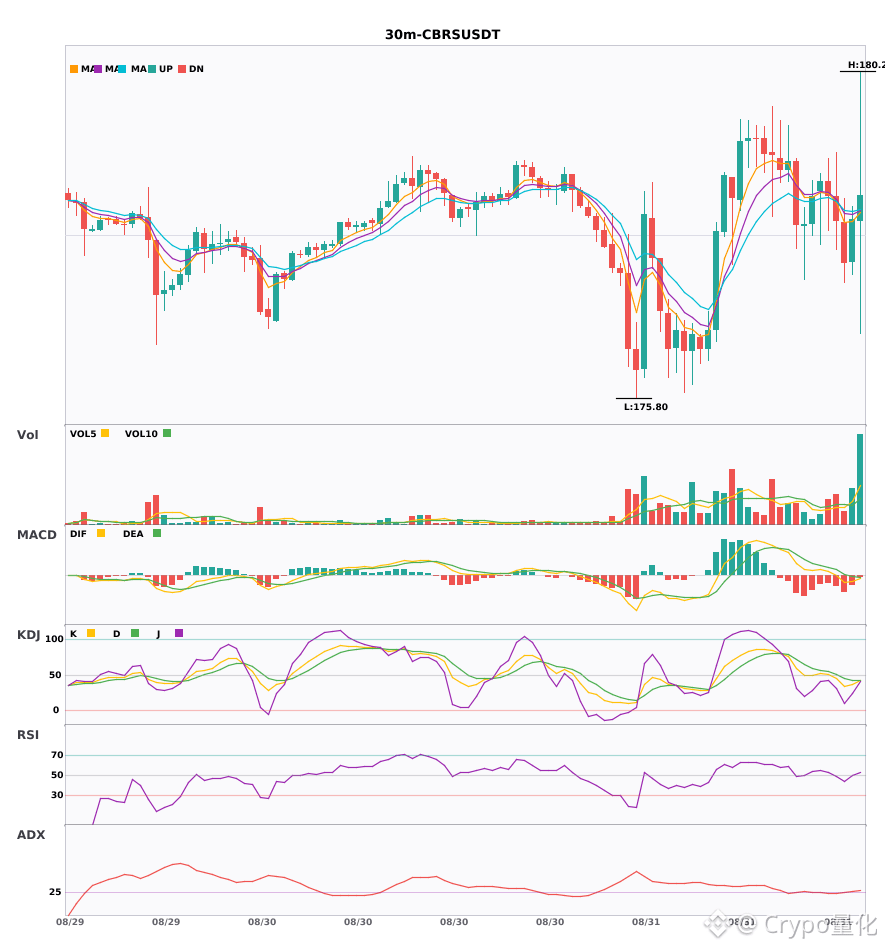
Task: Click the purple J line swatch
Action: 179,633
